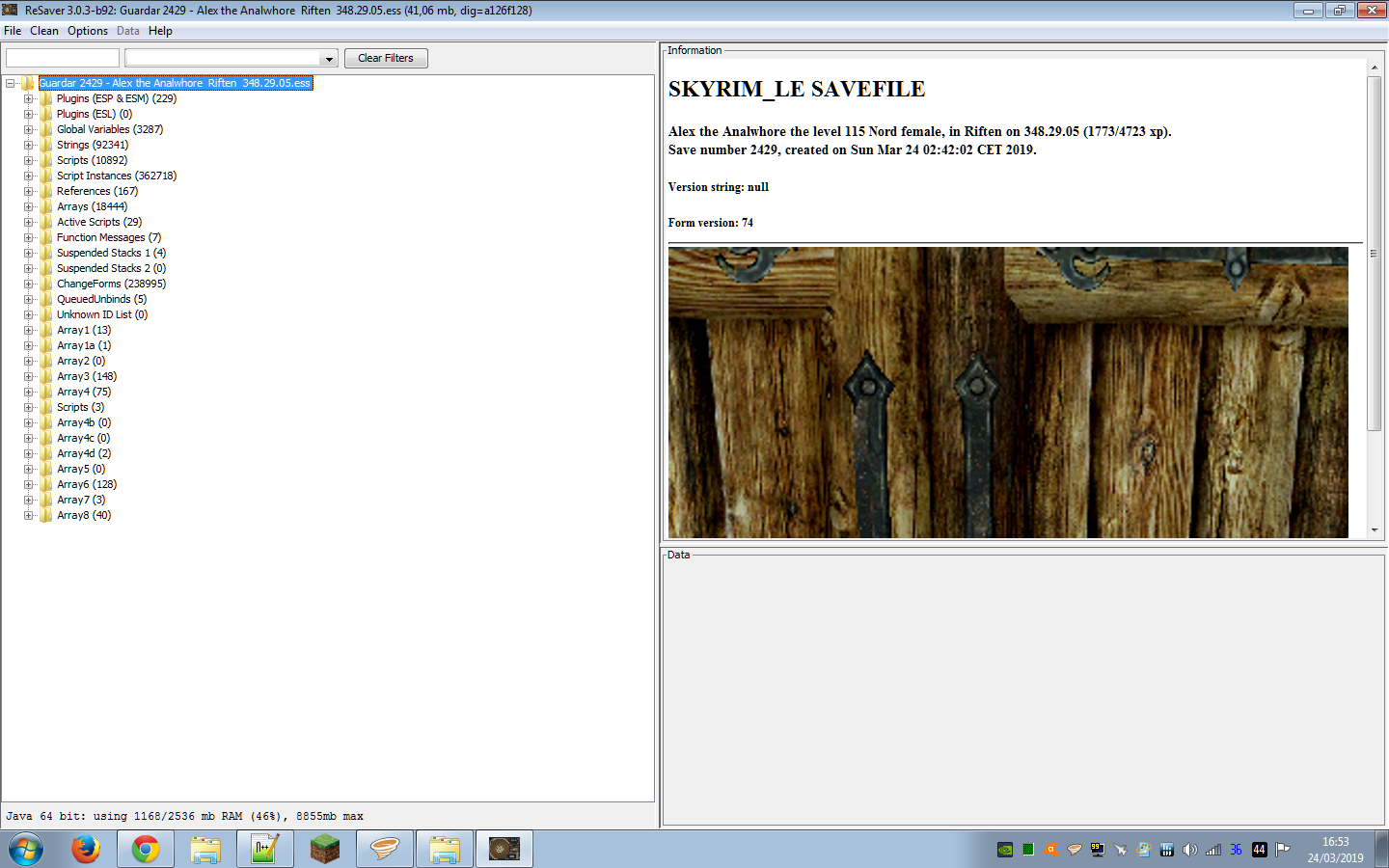Open Minecraft from the taskbar
This screenshot has width=1389, height=868.
point(325,850)
